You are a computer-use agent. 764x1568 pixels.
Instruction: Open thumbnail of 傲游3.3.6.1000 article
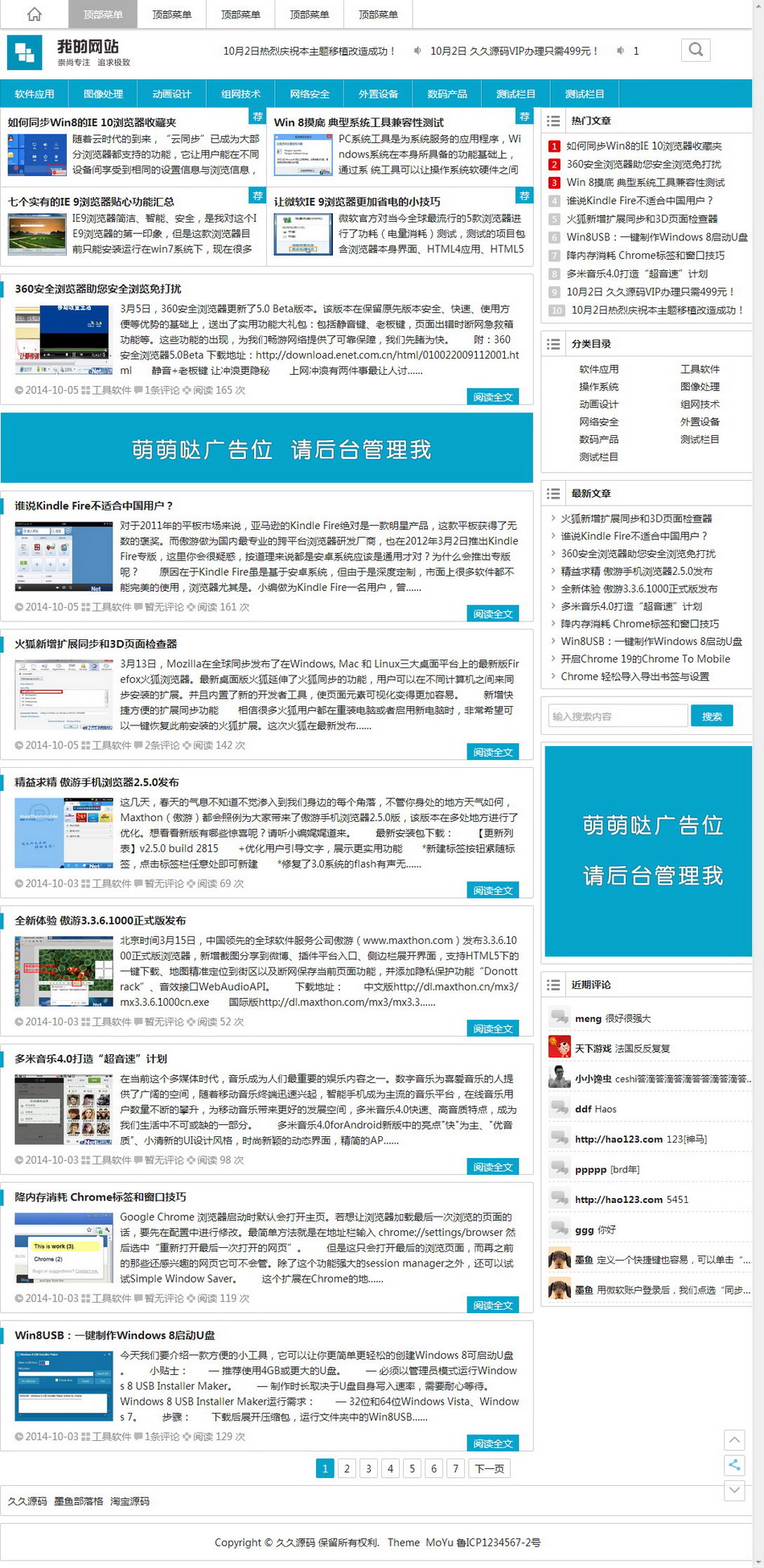[64, 971]
